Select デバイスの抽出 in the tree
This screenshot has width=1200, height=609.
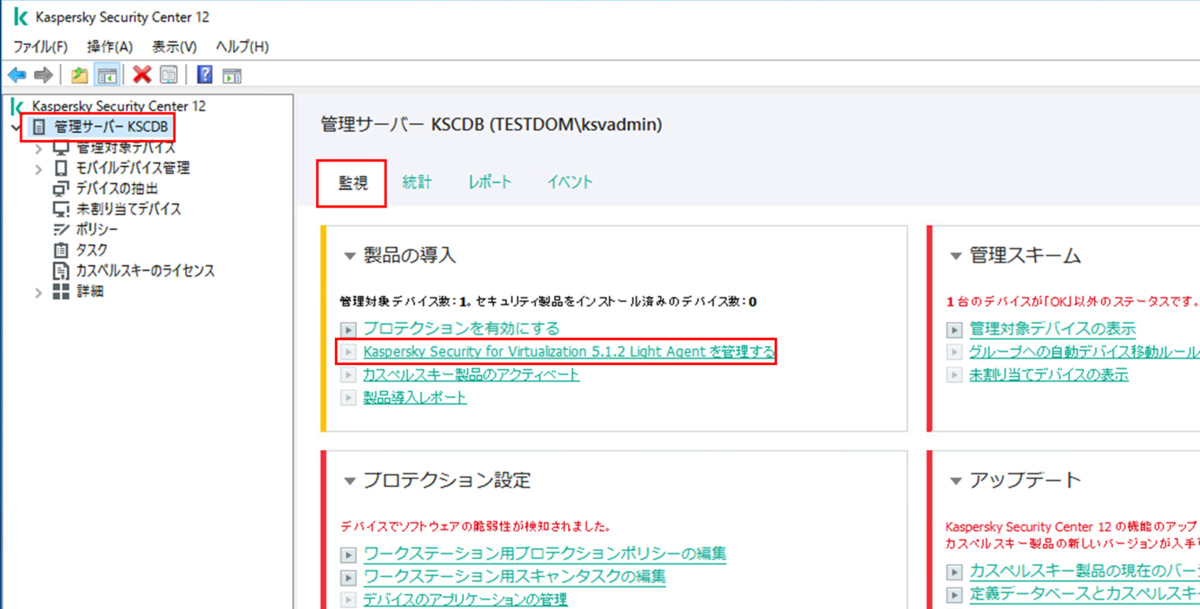[x=117, y=189]
